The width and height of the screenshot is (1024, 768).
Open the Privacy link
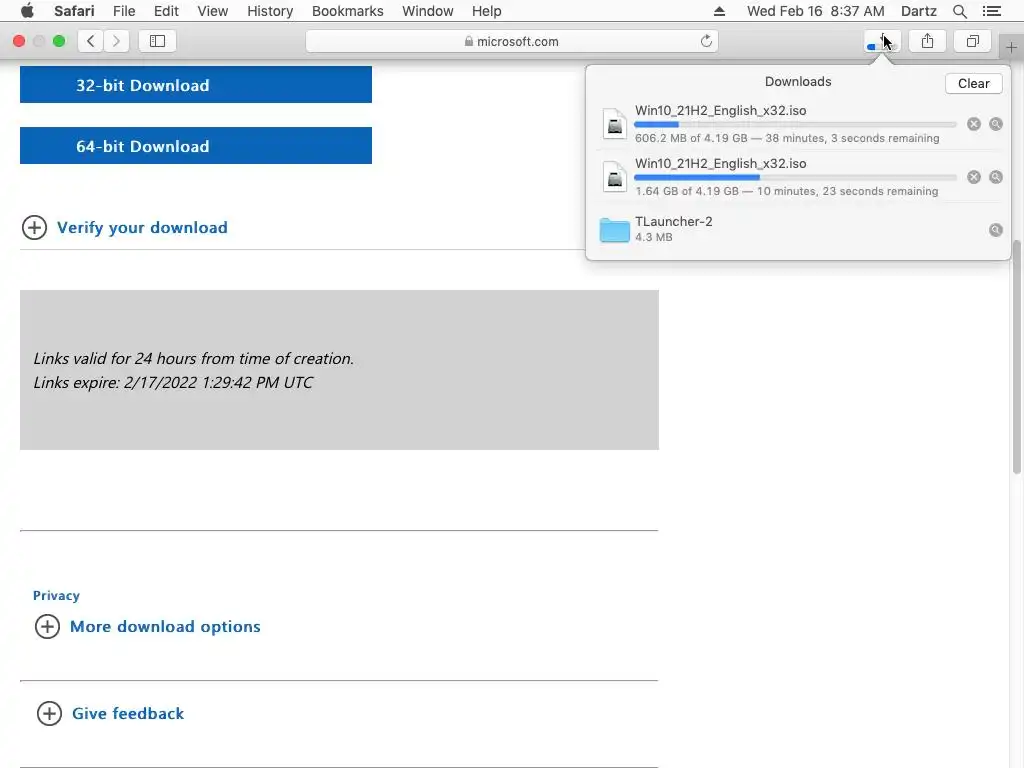click(x=56, y=596)
